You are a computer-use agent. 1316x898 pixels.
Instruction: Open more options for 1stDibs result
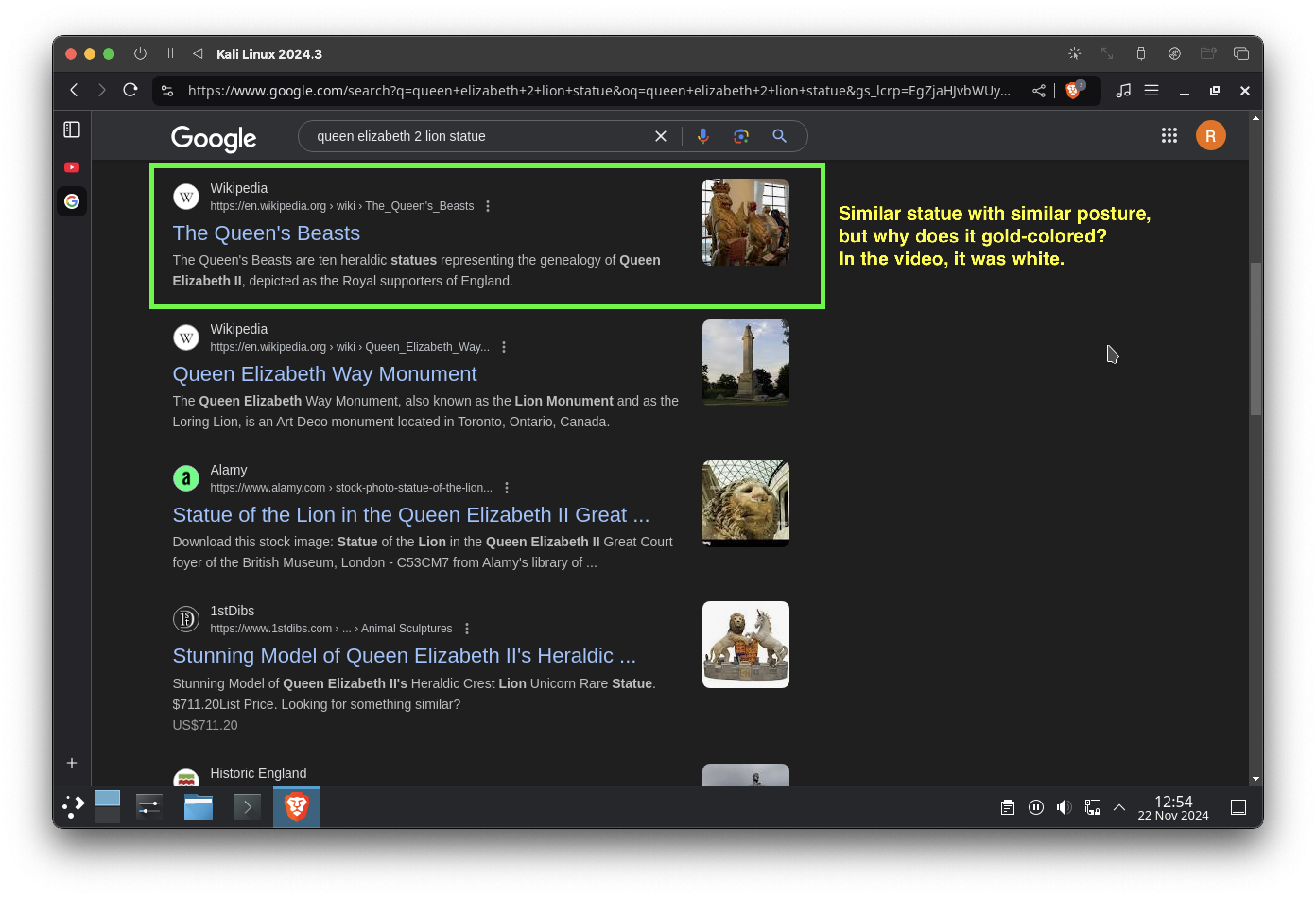(467, 629)
